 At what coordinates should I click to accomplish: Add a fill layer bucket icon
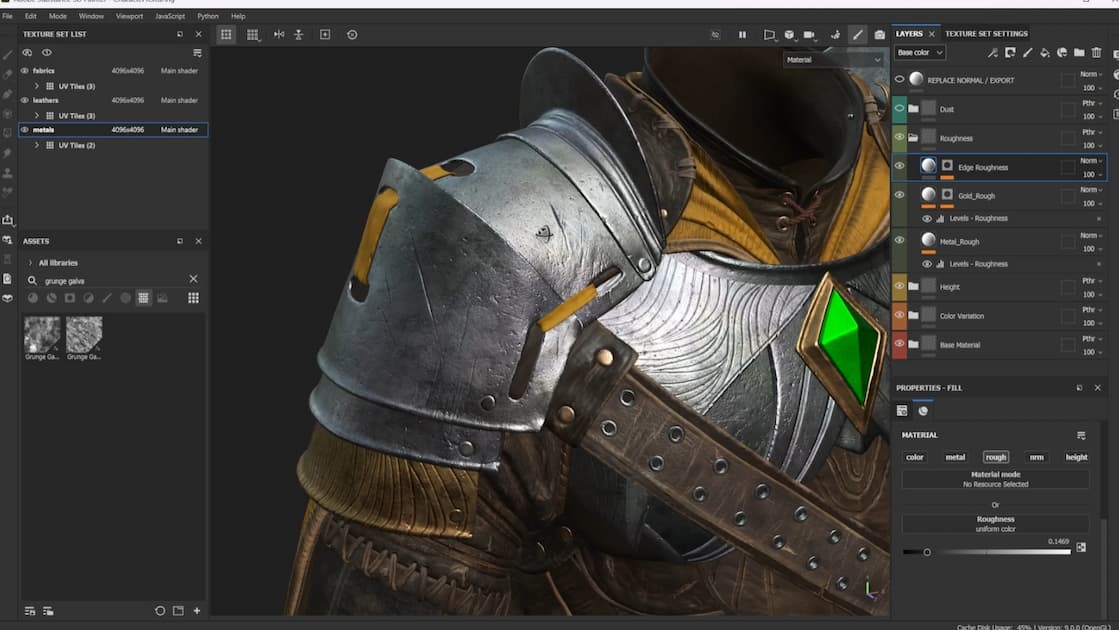(x=1045, y=53)
